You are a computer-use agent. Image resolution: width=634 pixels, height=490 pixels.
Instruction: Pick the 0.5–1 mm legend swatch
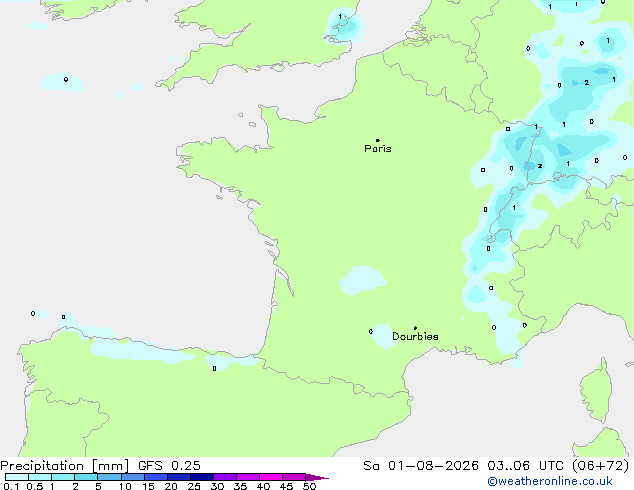point(40,477)
